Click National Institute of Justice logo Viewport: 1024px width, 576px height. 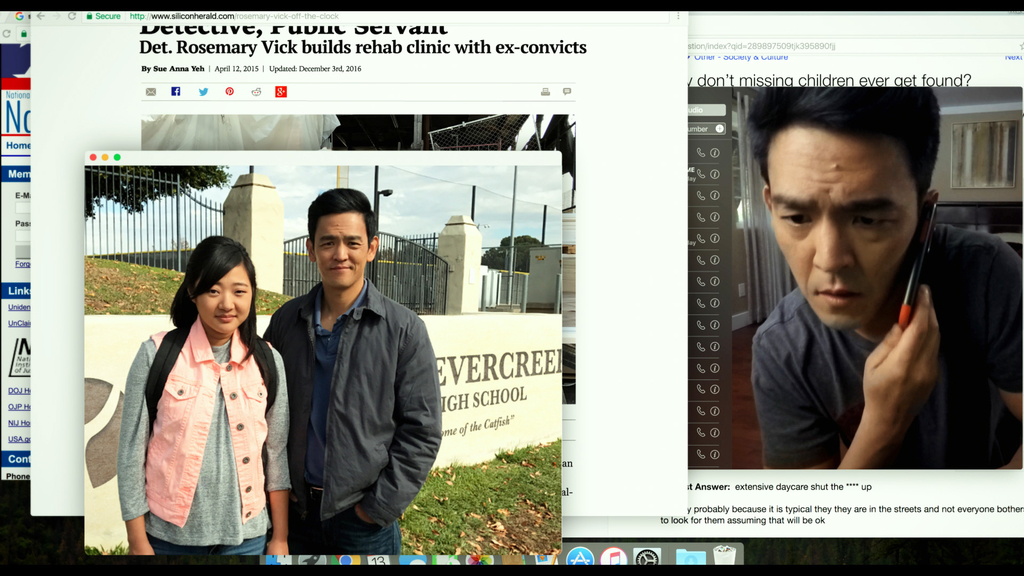tap(20, 357)
